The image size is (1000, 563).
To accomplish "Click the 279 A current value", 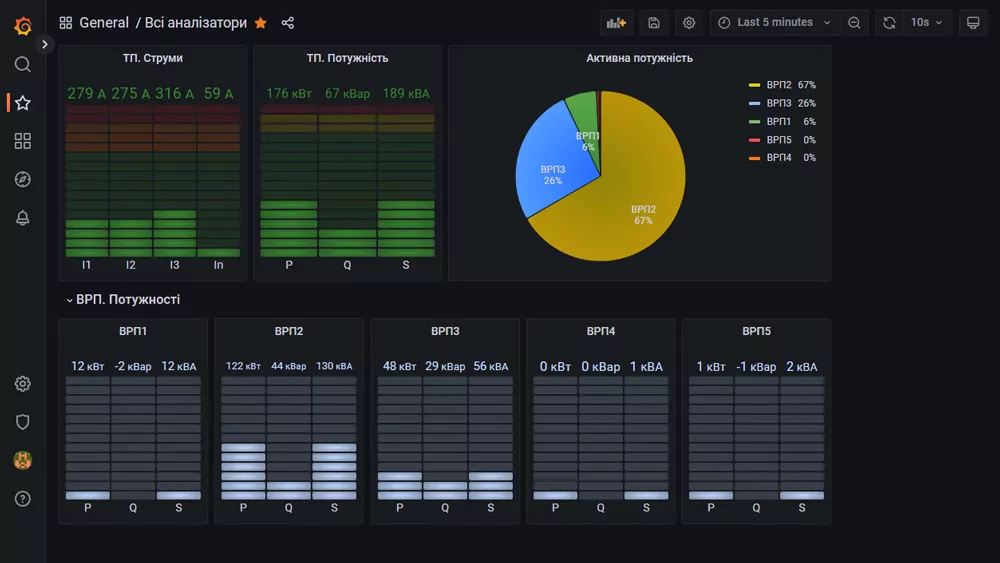I will coord(87,94).
